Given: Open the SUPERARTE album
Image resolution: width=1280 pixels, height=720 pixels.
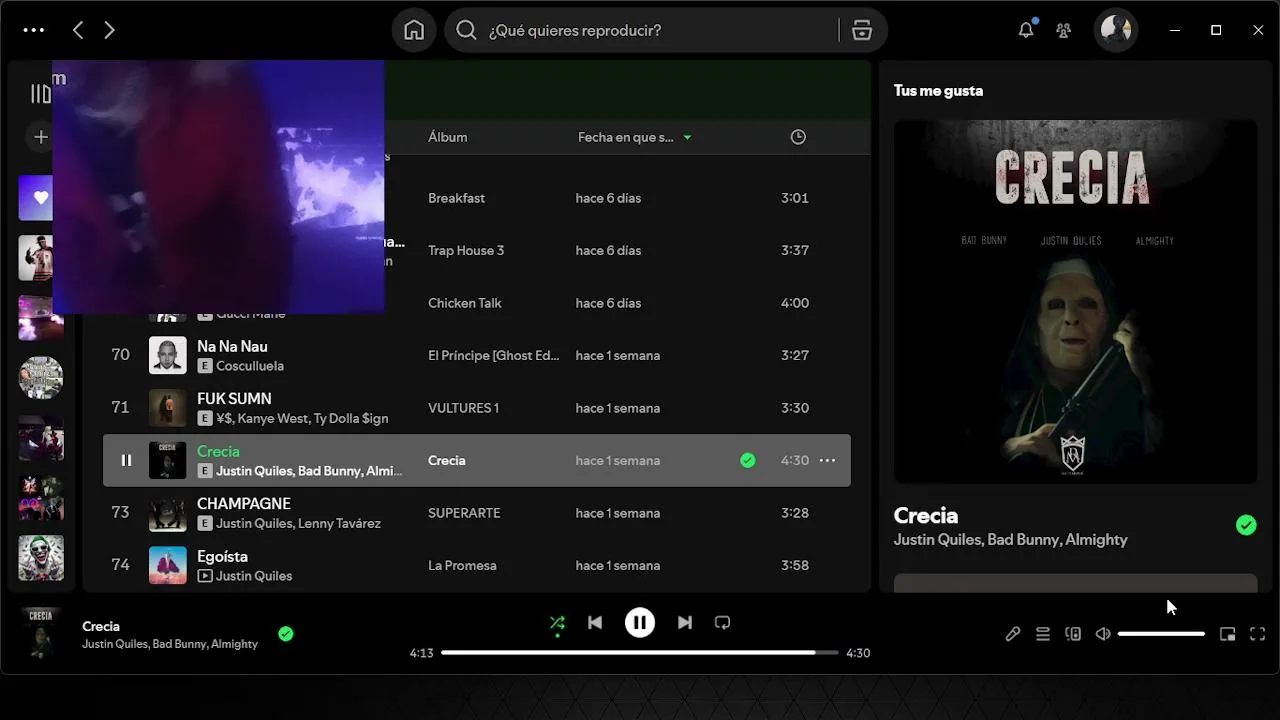Looking at the screenshot, I should pos(465,513).
